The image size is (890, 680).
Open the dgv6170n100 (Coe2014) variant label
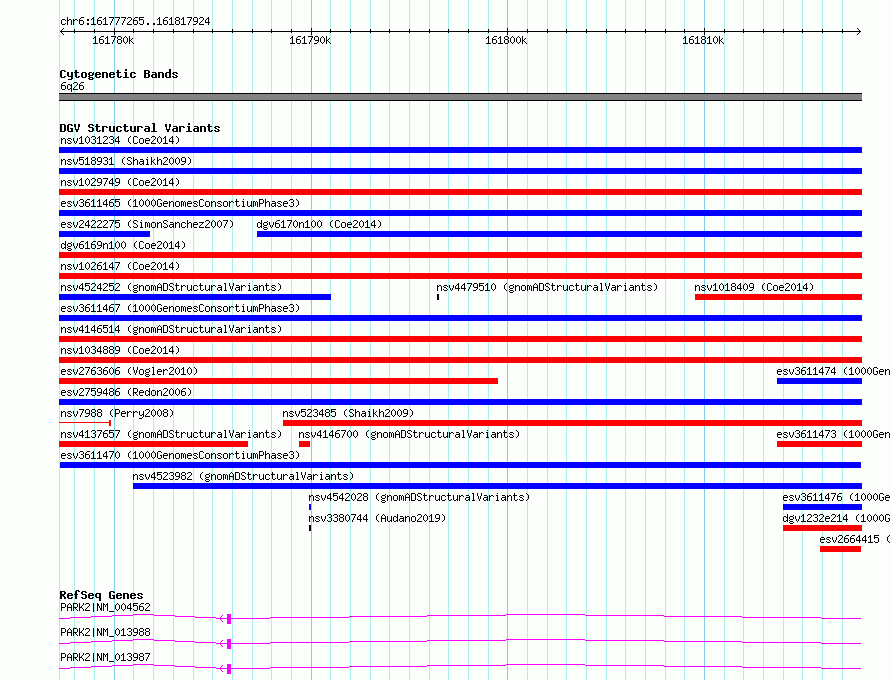(x=319, y=224)
